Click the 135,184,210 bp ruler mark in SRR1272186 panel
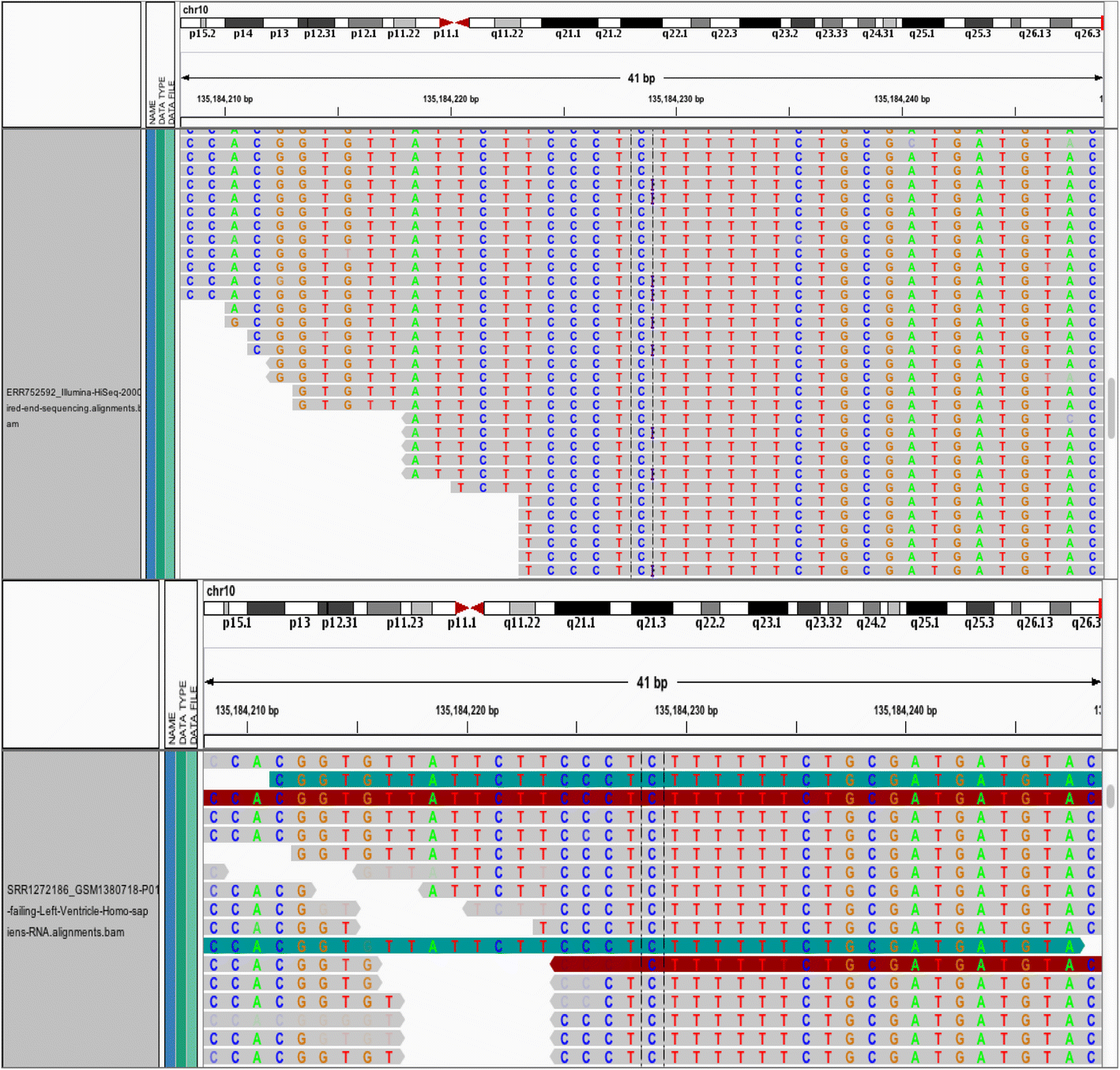Viewport: 1120px width, 1070px height. tap(246, 710)
